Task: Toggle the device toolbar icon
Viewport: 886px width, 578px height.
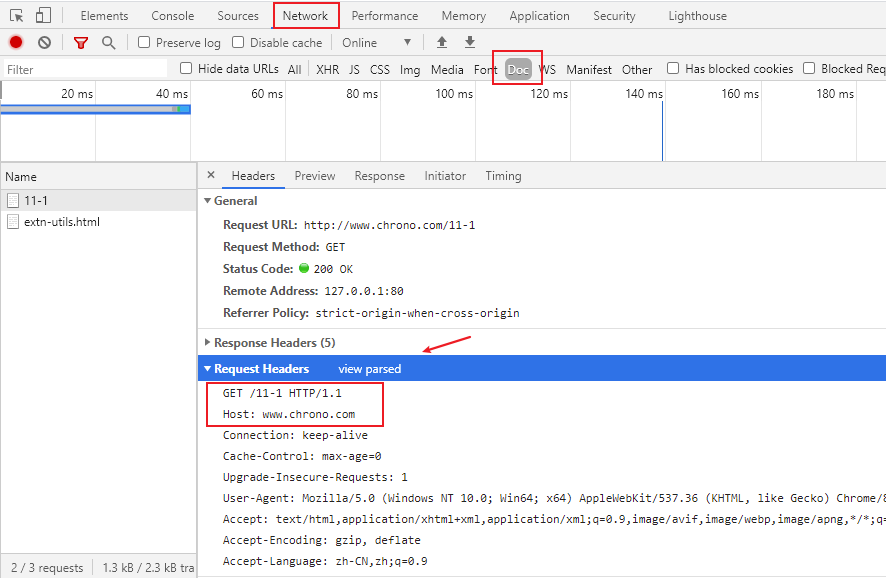Action: pos(43,16)
